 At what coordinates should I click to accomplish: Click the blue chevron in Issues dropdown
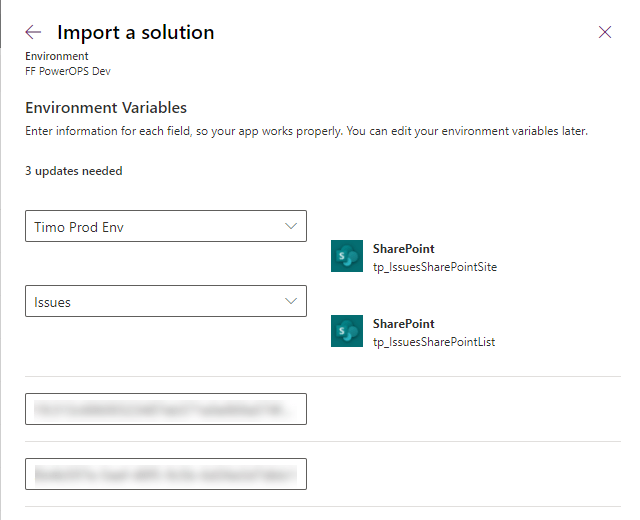pos(291,301)
